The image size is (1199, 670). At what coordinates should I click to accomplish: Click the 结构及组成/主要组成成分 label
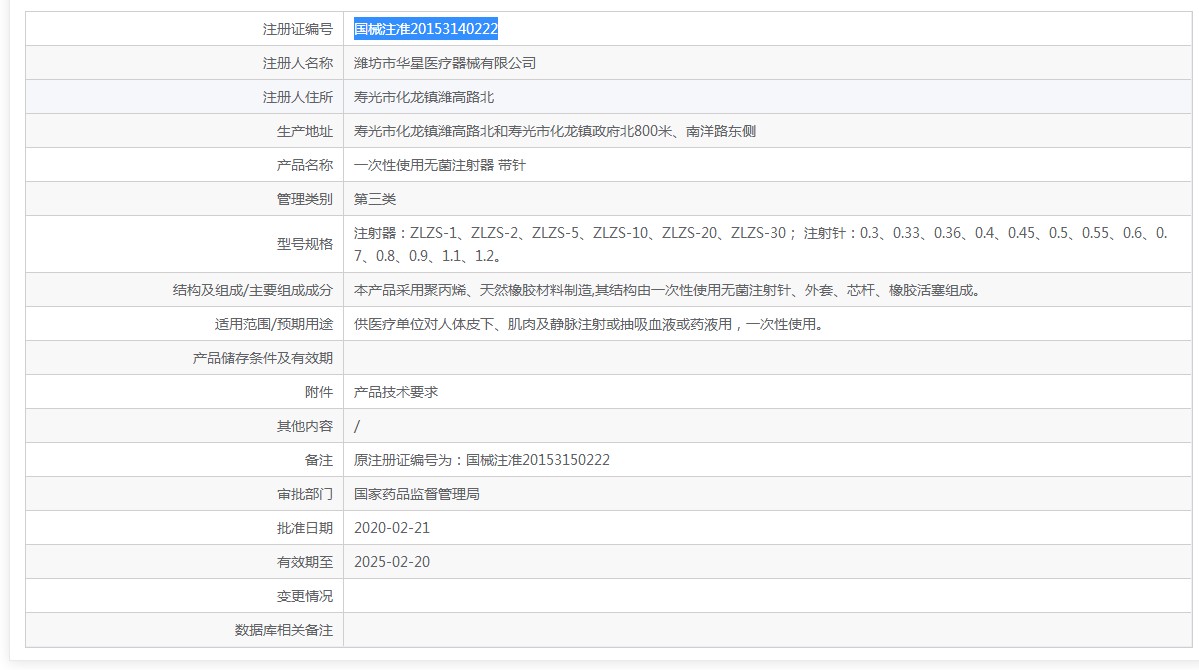point(252,290)
